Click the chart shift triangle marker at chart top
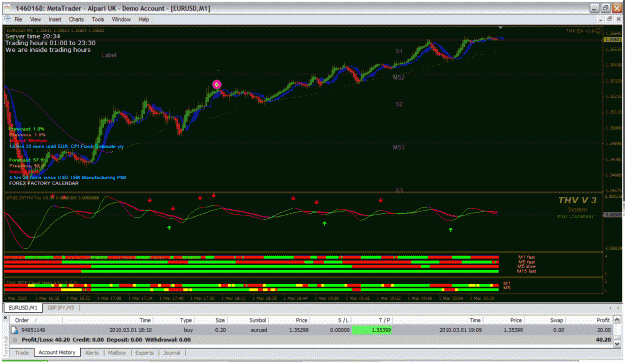 coord(501,28)
